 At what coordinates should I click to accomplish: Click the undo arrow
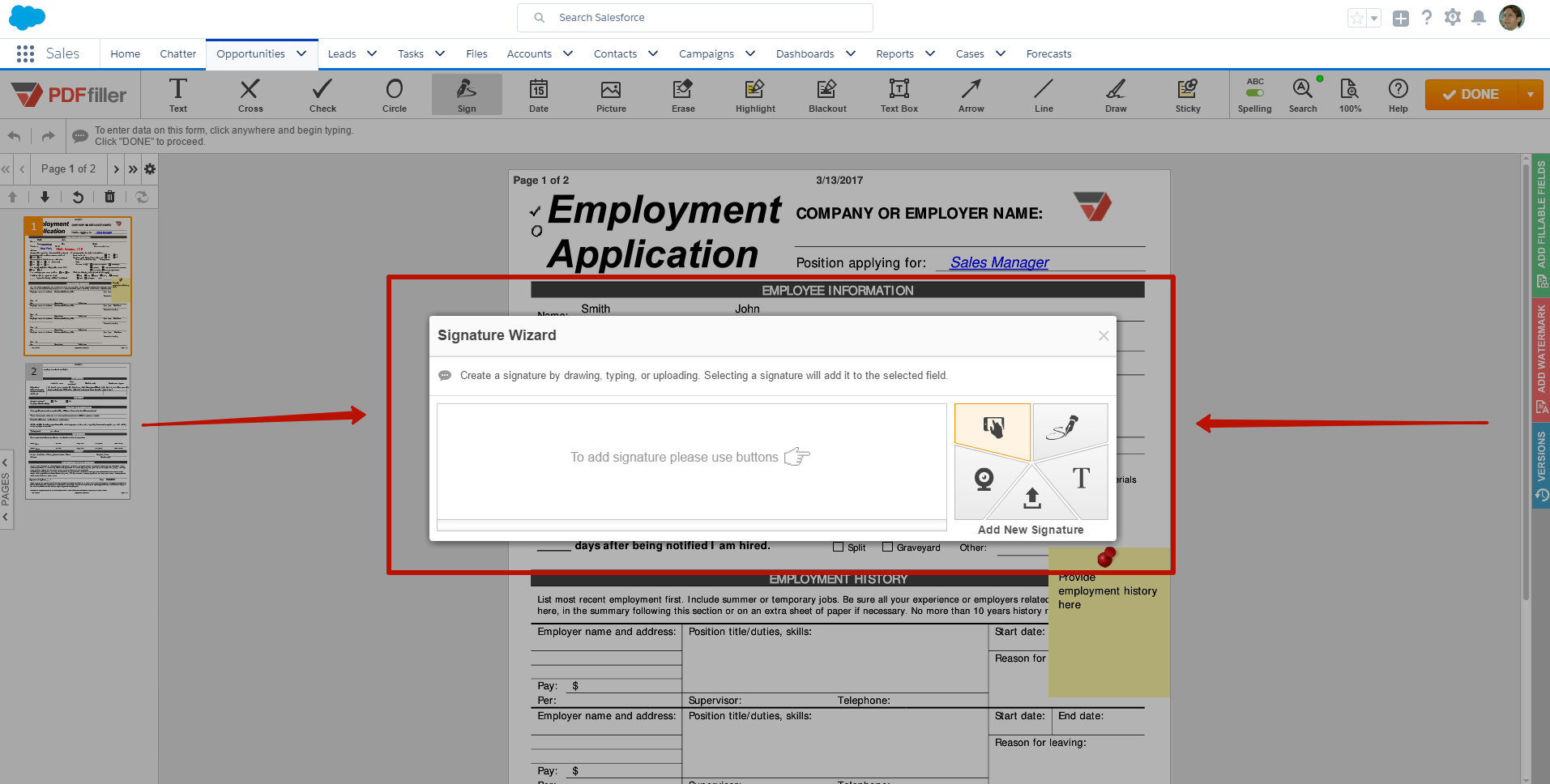pyautogui.click(x=14, y=136)
